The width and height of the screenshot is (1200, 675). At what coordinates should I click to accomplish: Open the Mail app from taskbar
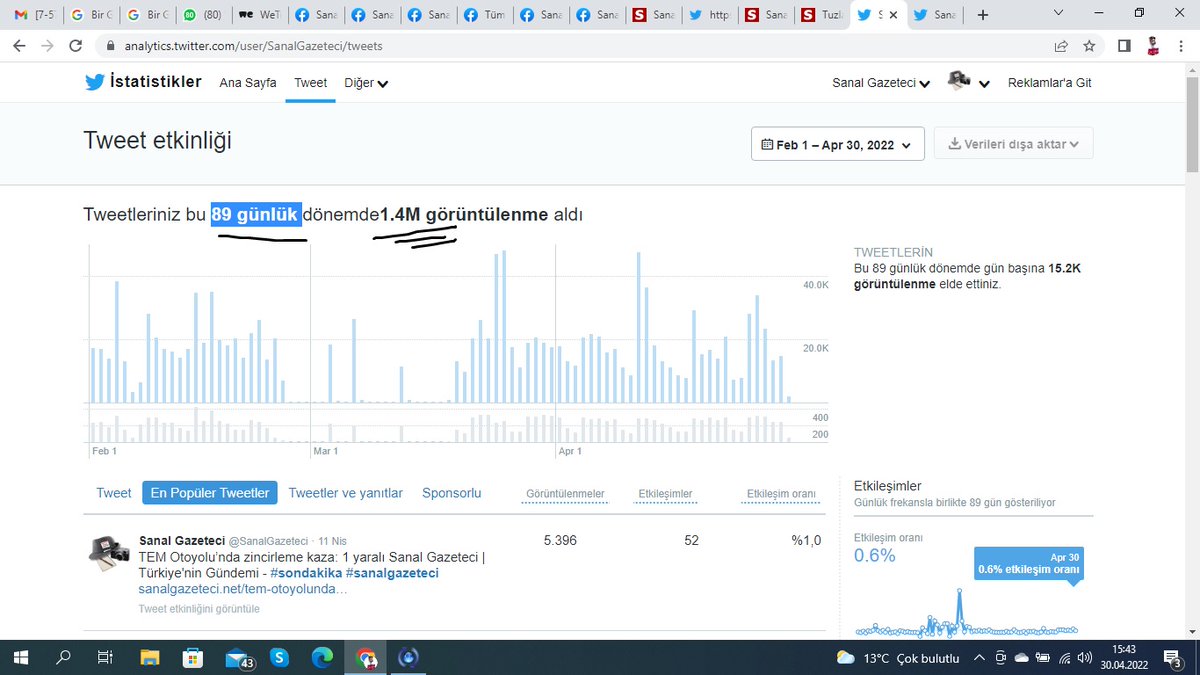[x=239, y=658]
